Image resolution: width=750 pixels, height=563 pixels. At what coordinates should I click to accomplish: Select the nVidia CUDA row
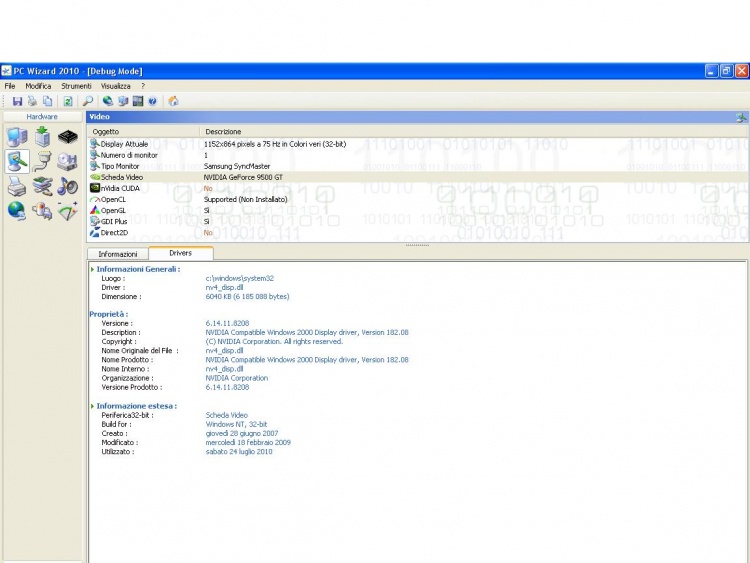point(120,188)
